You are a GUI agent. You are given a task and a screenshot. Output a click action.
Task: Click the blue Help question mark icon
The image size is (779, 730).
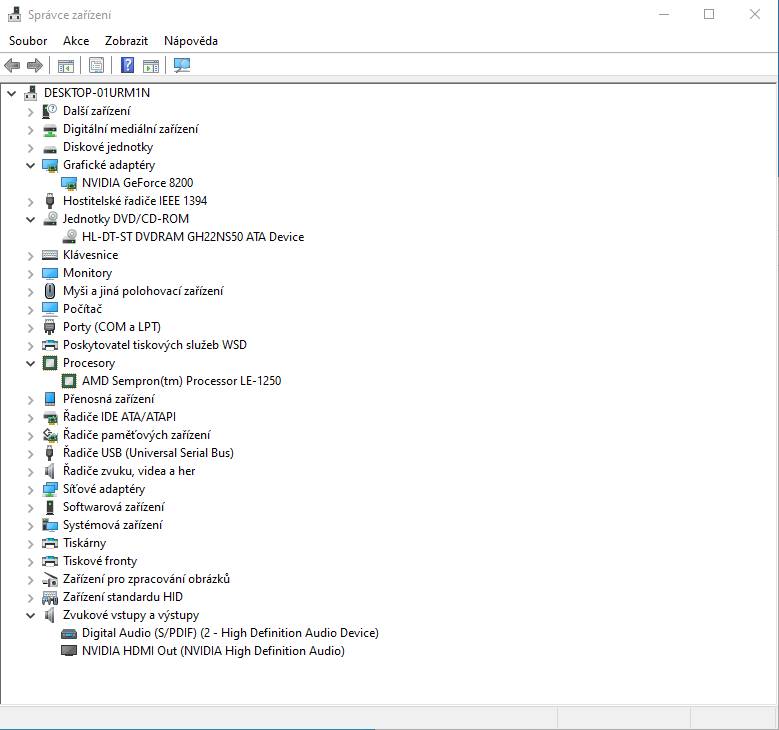point(127,66)
